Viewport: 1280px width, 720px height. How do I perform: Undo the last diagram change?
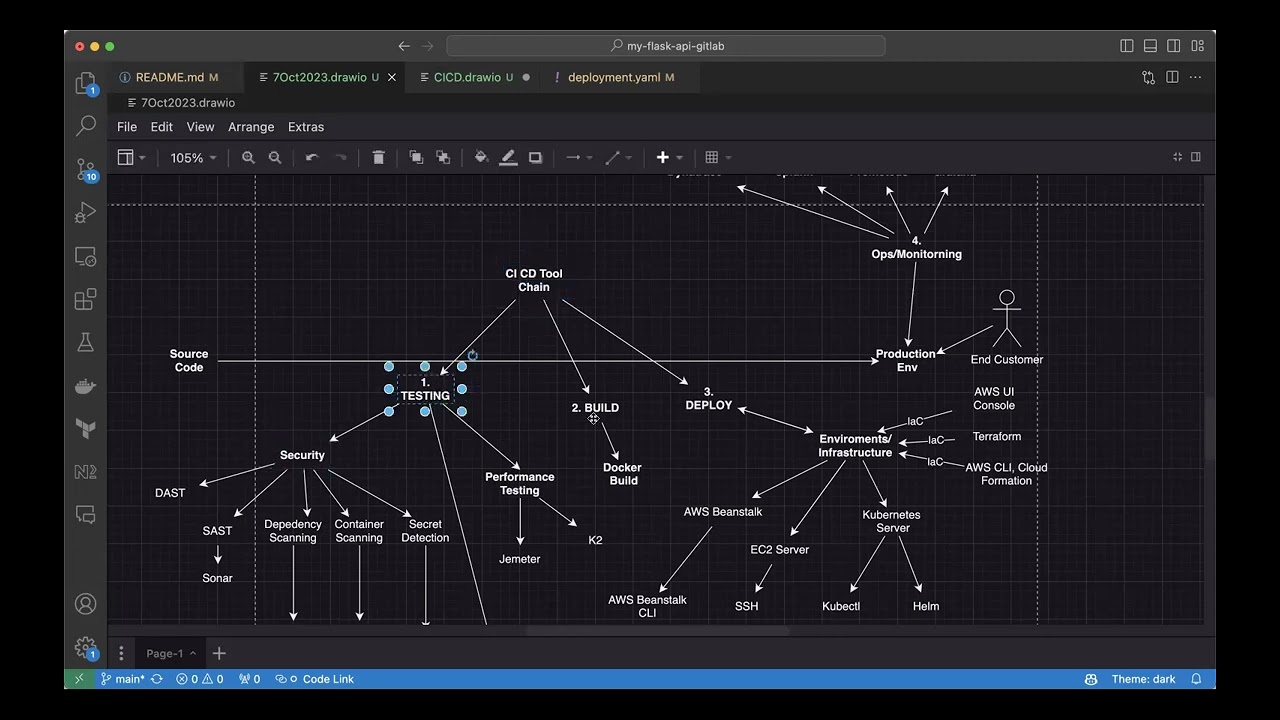coord(312,158)
